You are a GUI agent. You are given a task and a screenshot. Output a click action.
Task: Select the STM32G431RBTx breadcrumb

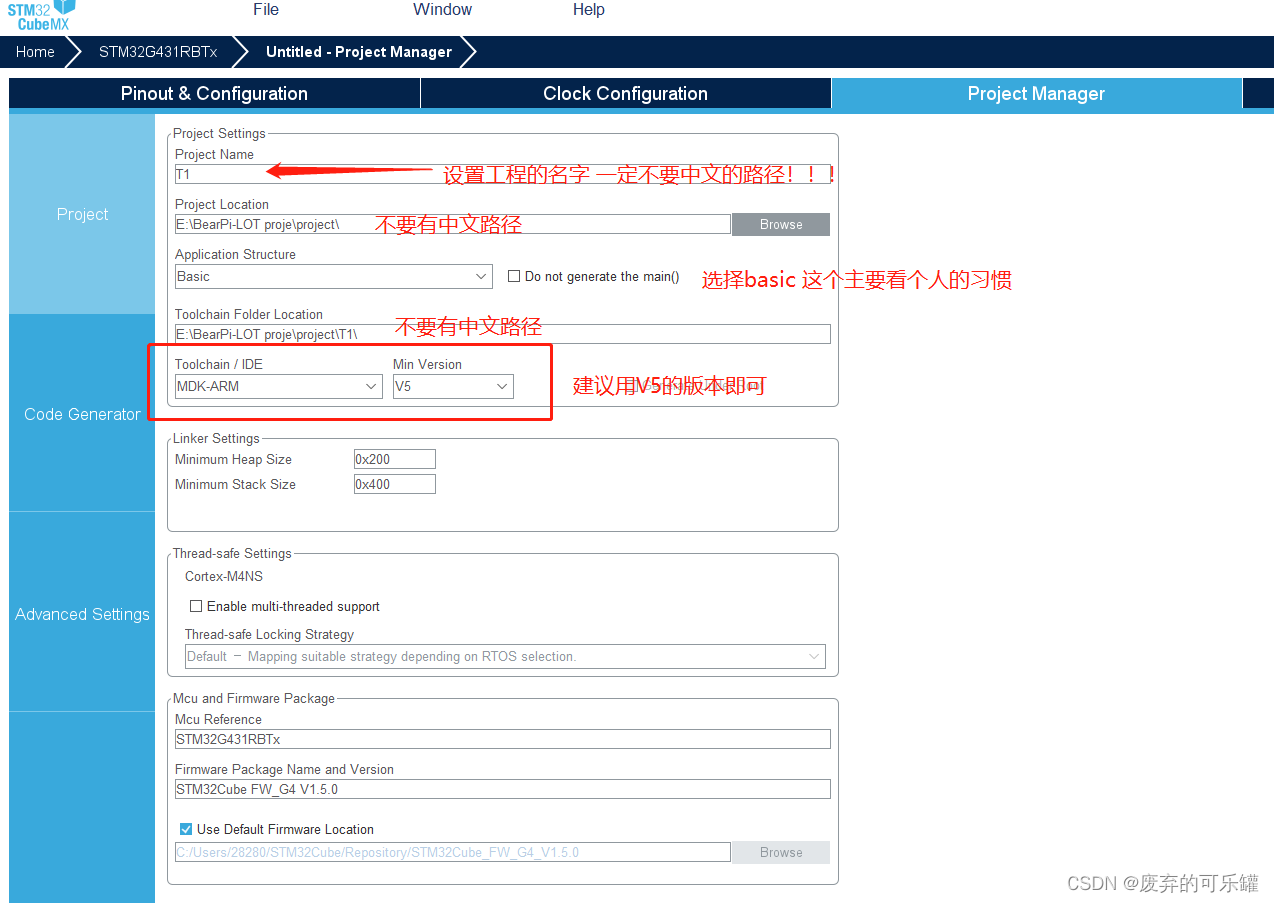158,52
